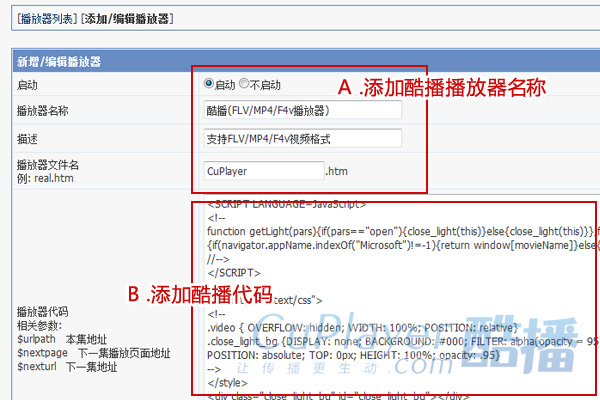Click the 播放器名称 input field
Image resolution: width=600 pixels, height=400 pixels.
click(x=302, y=110)
